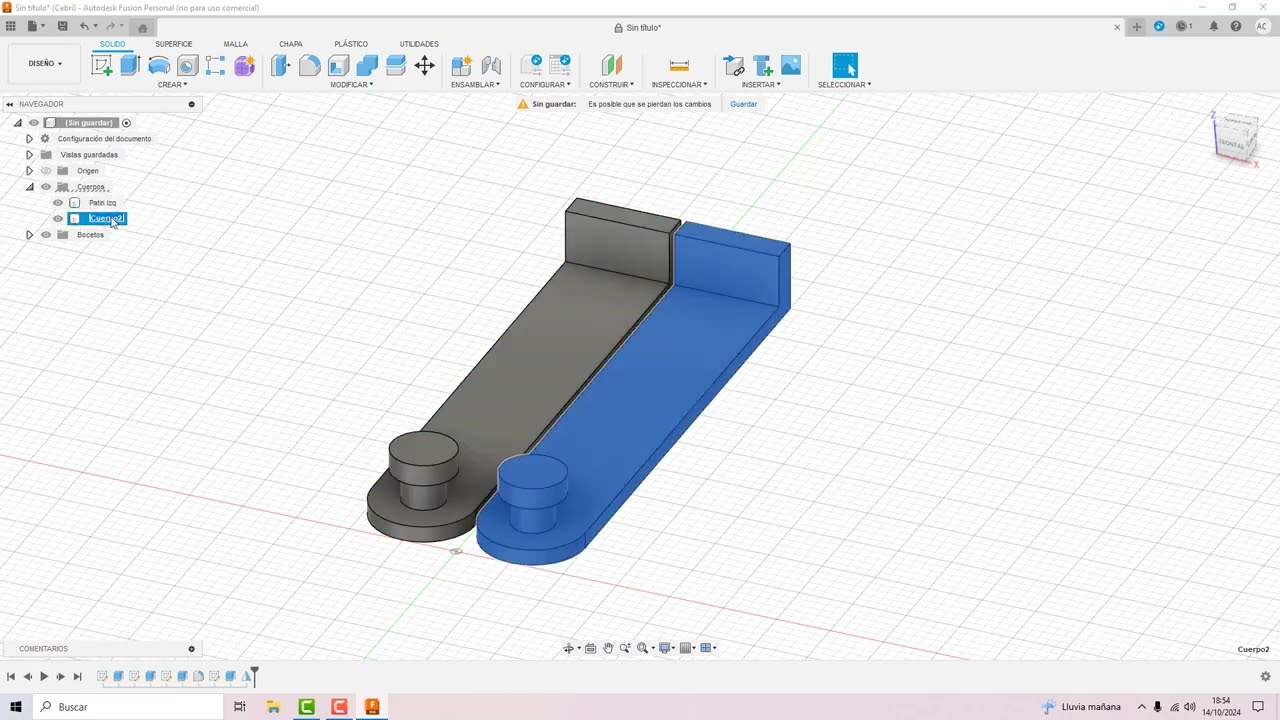The height and width of the screenshot is (720, 1280).
Task: Switch to the SUPERFICIE tab
Action: click(x=174, y=44)
